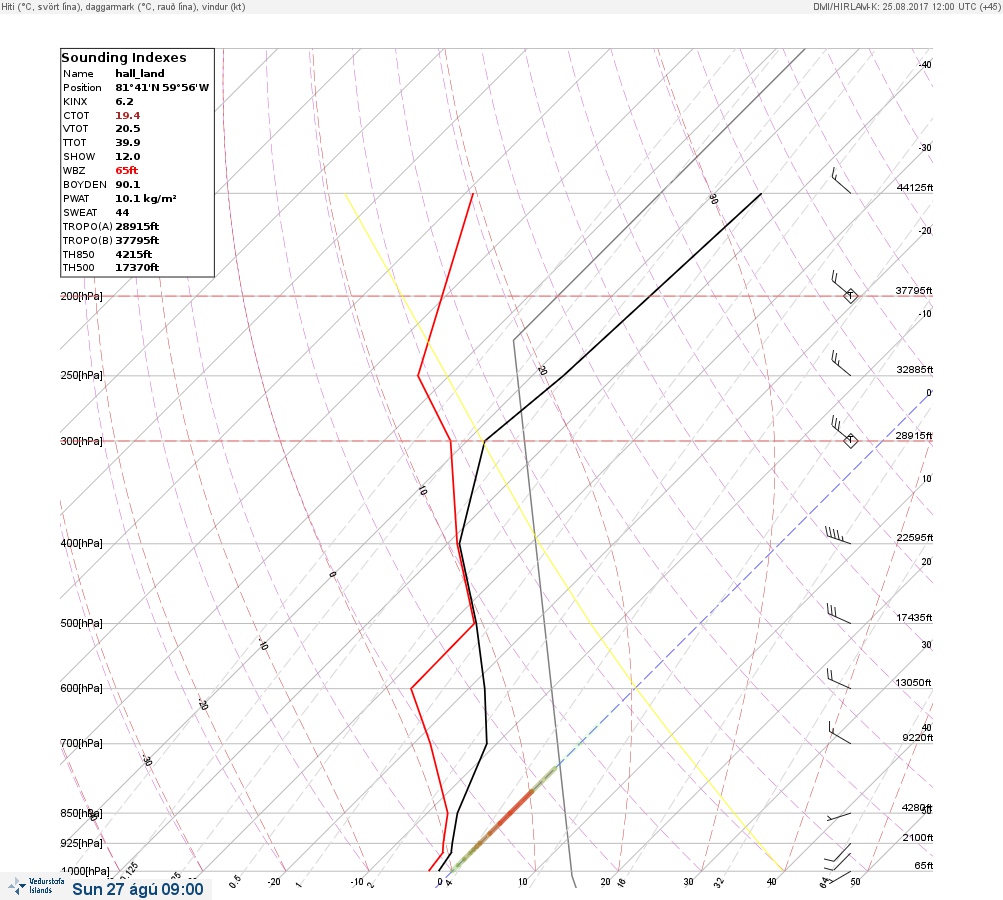Click the TROPO(A) value in the index box
This screenshot has height=900, width=1003.
pyautogui.click(x=137, y=226)
